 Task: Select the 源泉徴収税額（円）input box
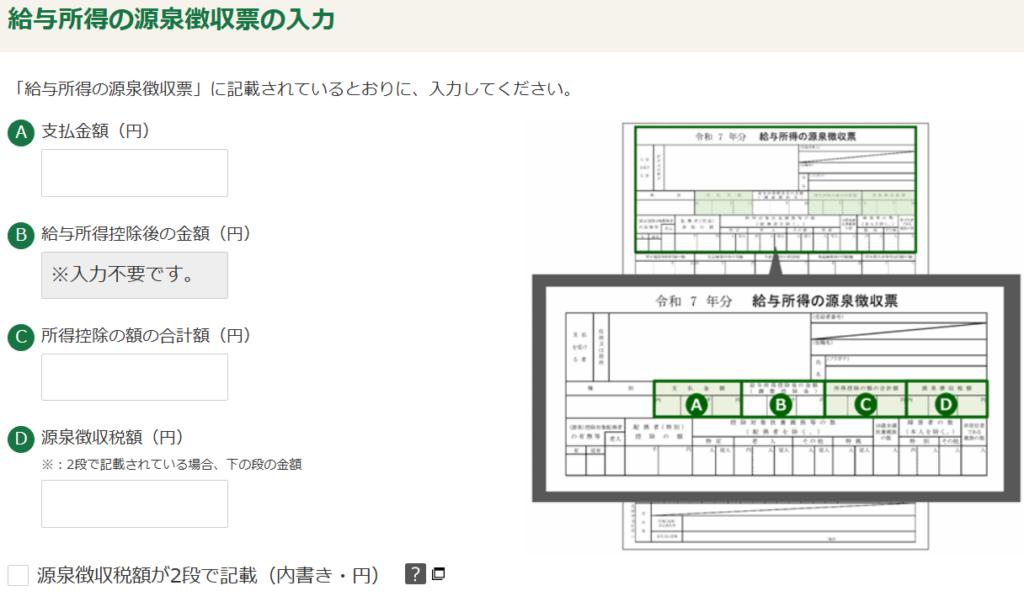134,503
